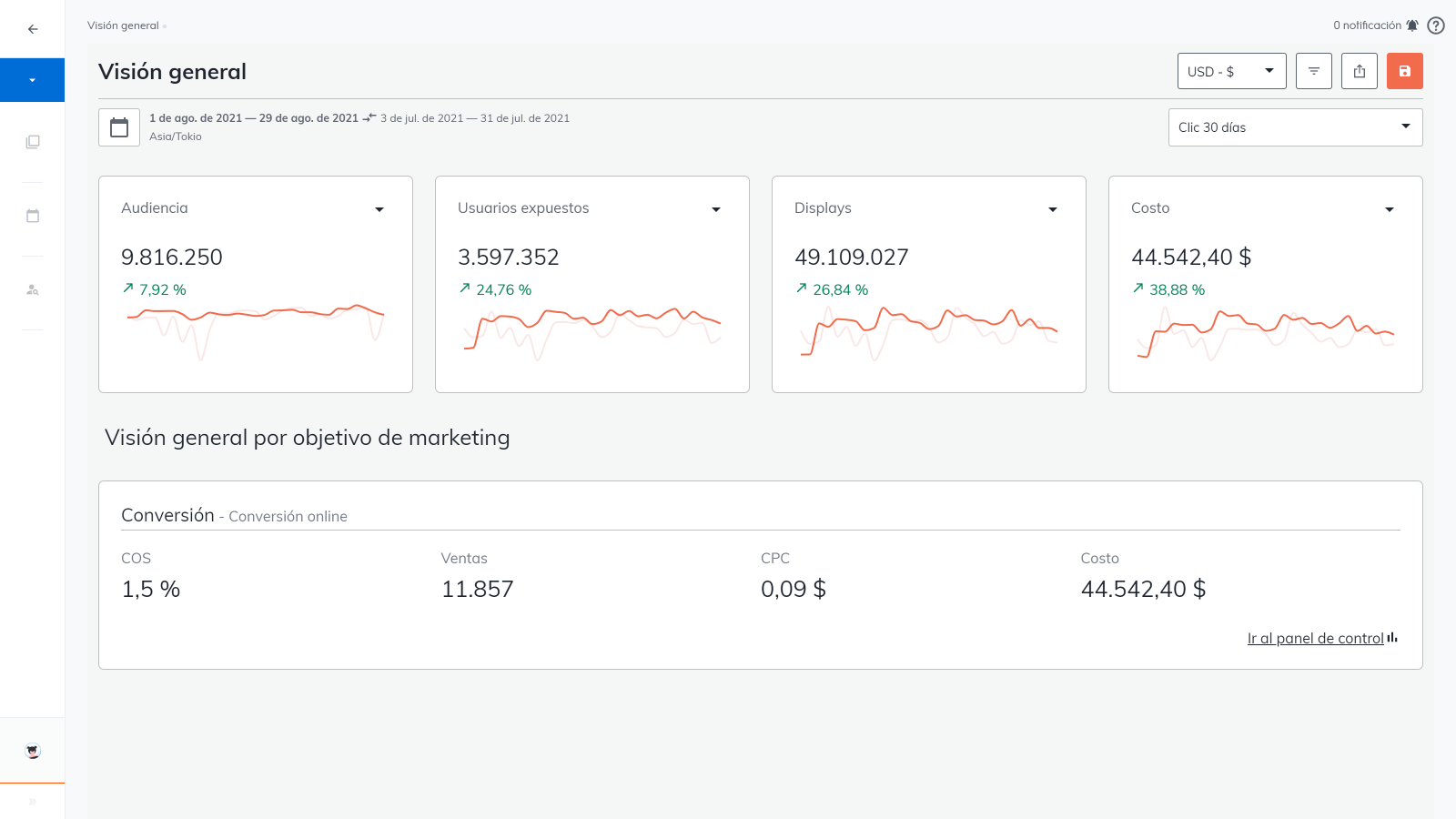Click the Conversión section heading
Image resolution: width=1456 pixels, height=819 pixels.
167,515
